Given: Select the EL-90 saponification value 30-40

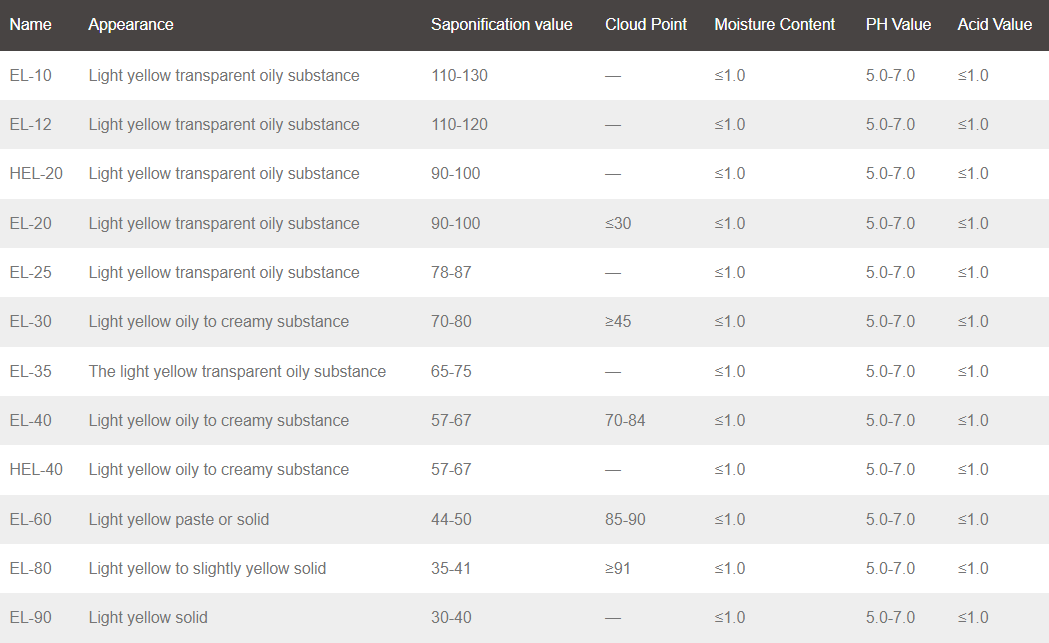Looking at the screenshot, I should [451, 618].
